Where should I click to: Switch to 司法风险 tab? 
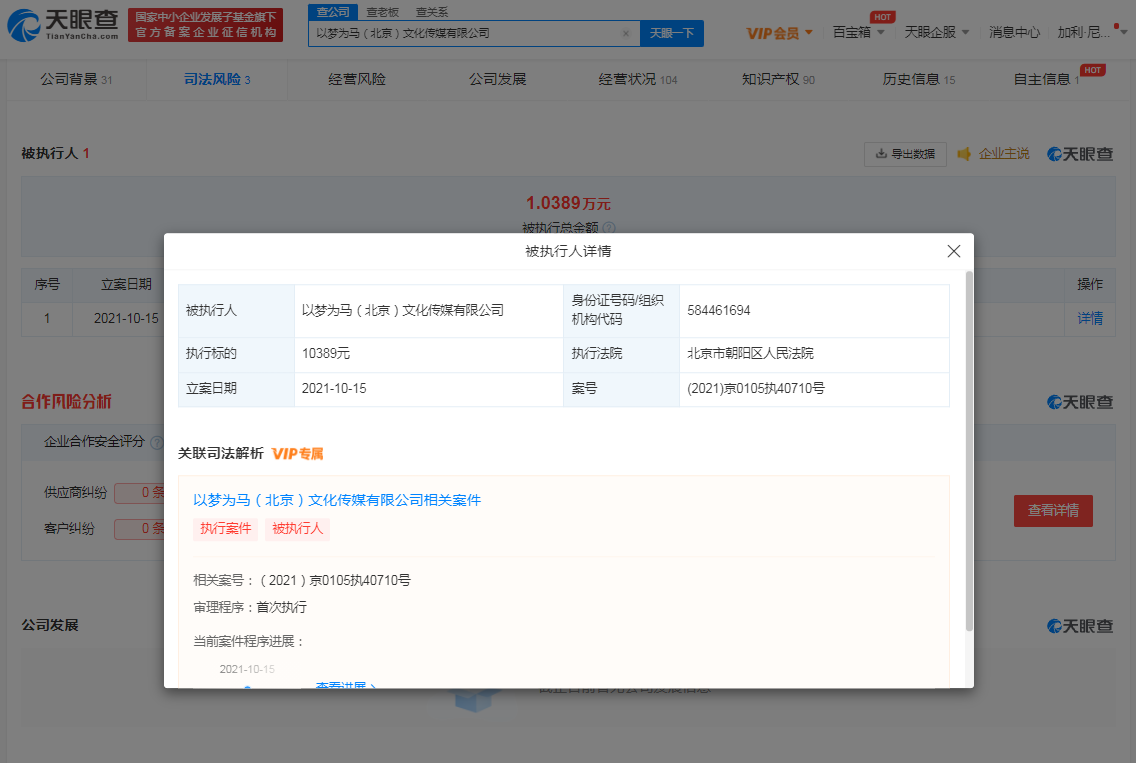tap(217, 80)
